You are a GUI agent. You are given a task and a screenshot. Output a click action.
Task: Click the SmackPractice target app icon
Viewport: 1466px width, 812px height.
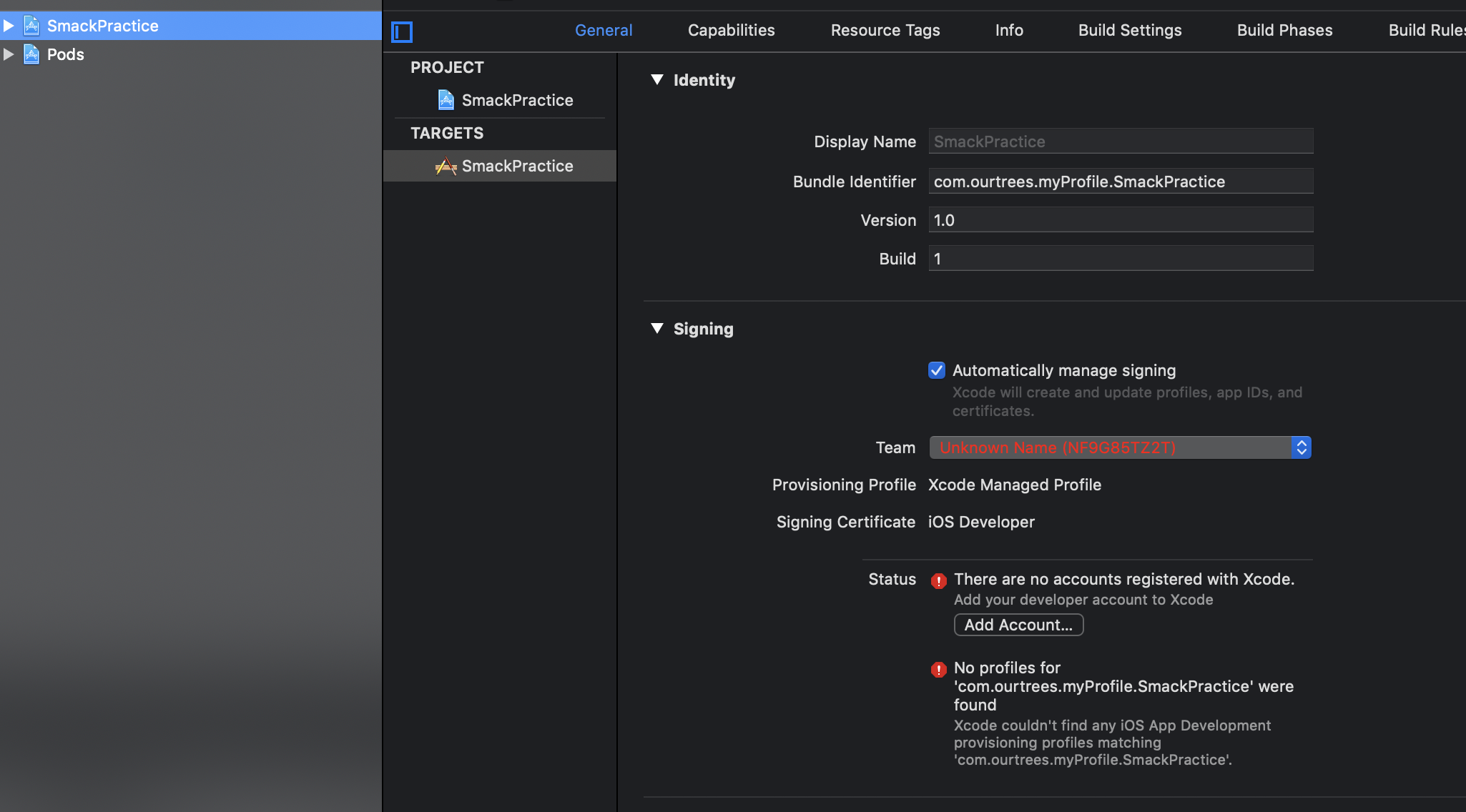446,166
